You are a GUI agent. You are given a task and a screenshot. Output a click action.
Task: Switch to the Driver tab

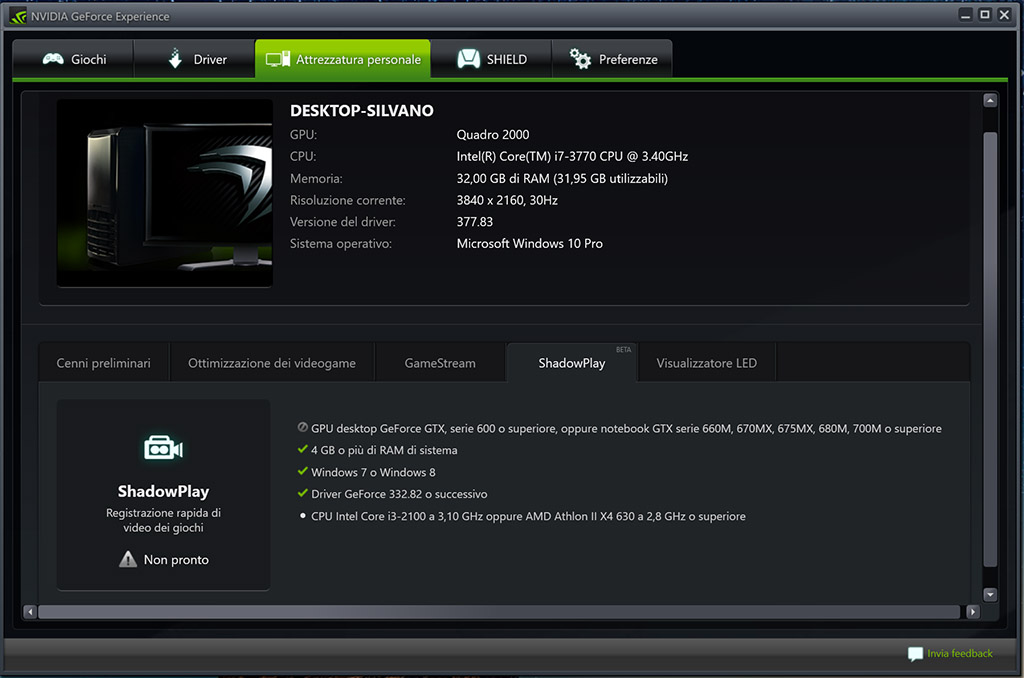(195, 59)
